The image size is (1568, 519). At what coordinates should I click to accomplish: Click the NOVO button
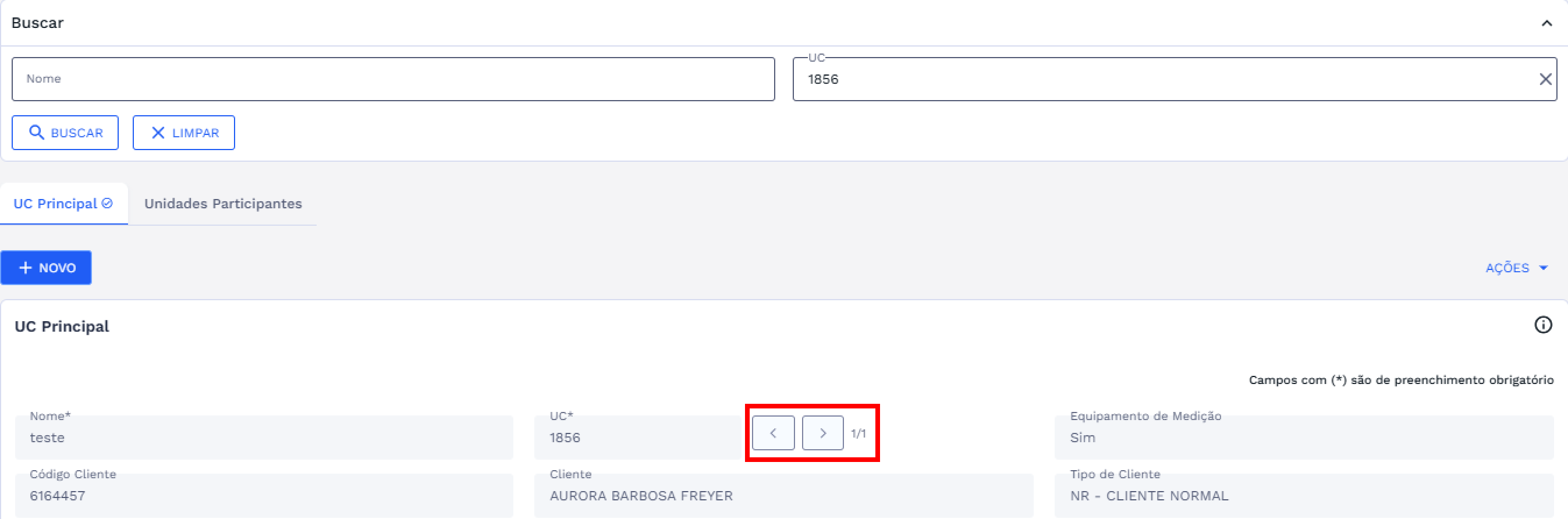(46, 268)
